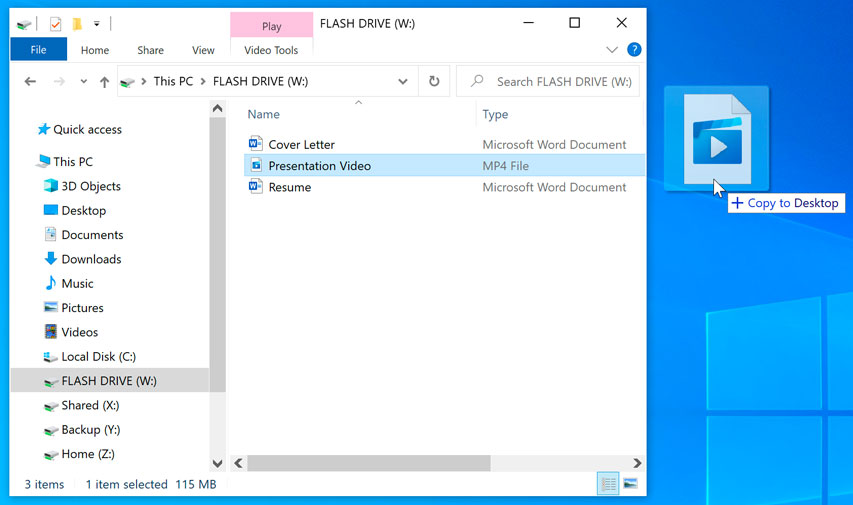
Task: Switch to the Home ribbon tab
Action: tap(95, 50)
